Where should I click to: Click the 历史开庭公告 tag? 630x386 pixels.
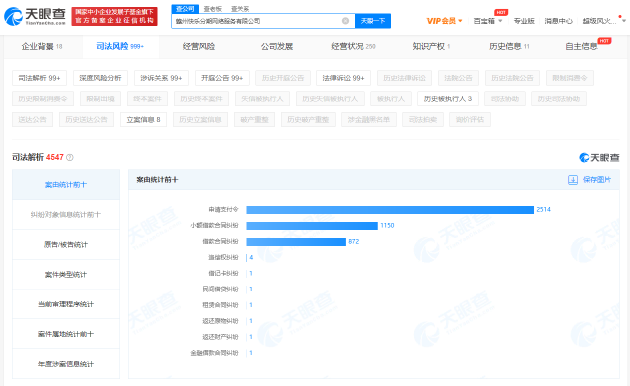pyautogui.click(x=283, y=78)
